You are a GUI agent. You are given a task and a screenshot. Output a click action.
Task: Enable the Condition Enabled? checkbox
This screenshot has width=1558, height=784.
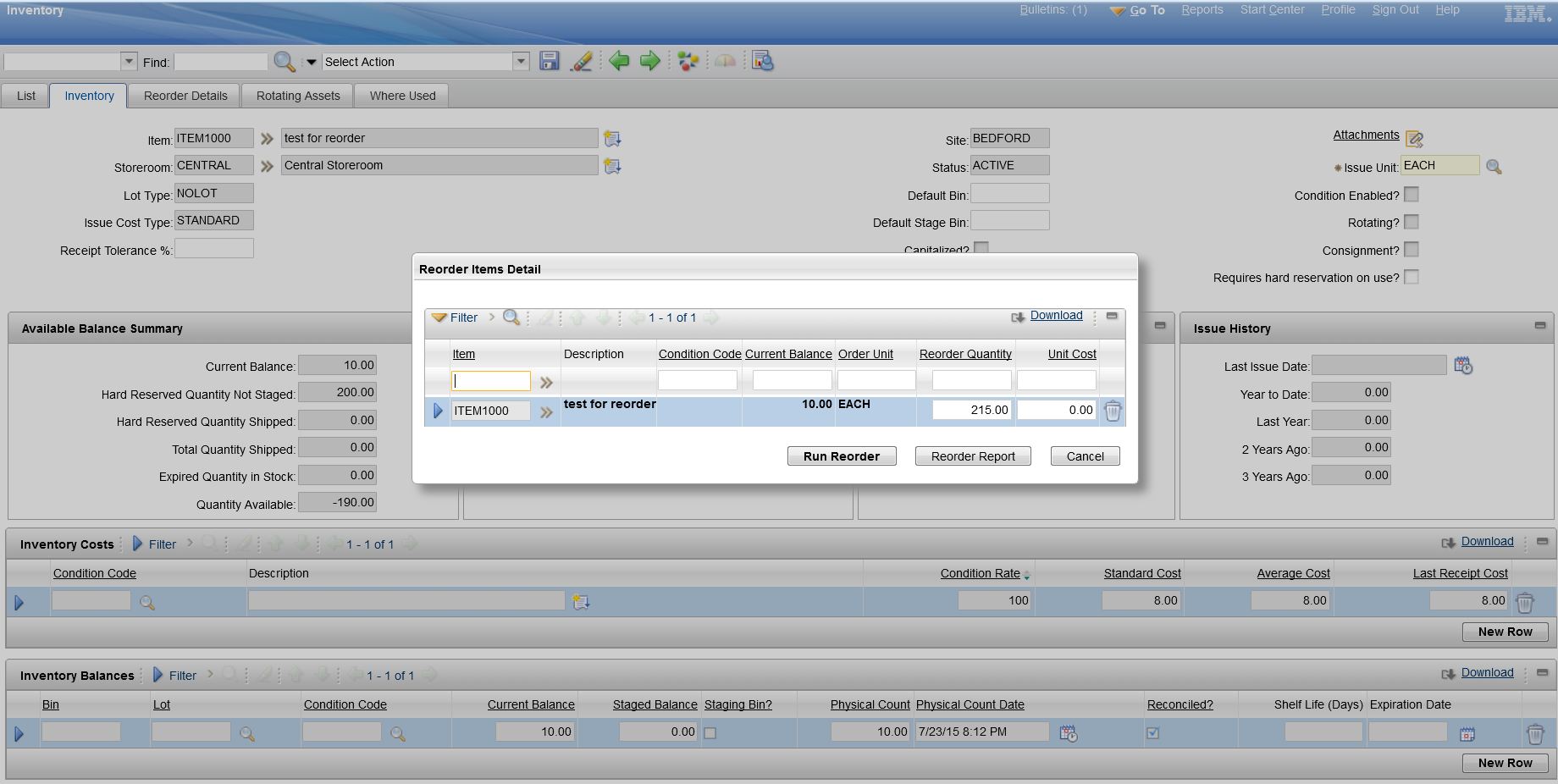[1411, 195]
